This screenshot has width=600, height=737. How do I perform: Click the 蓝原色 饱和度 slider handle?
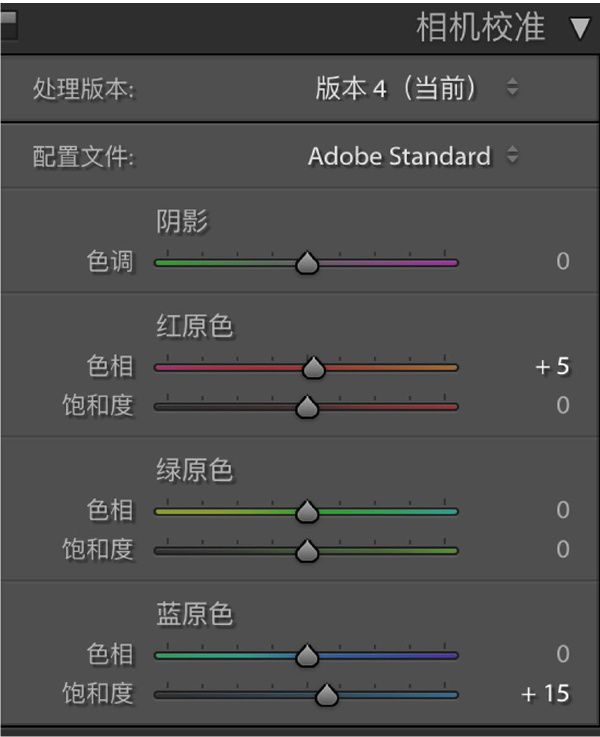point(326,694)
